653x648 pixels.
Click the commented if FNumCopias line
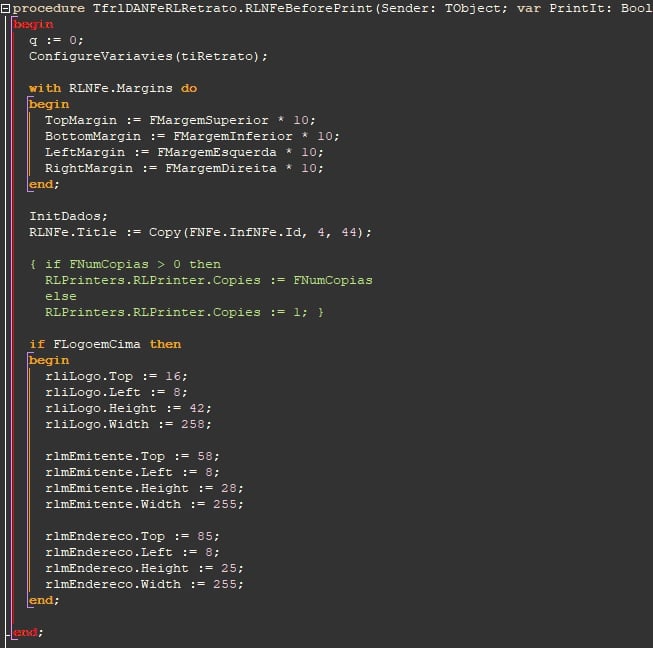tap(125, 264)
